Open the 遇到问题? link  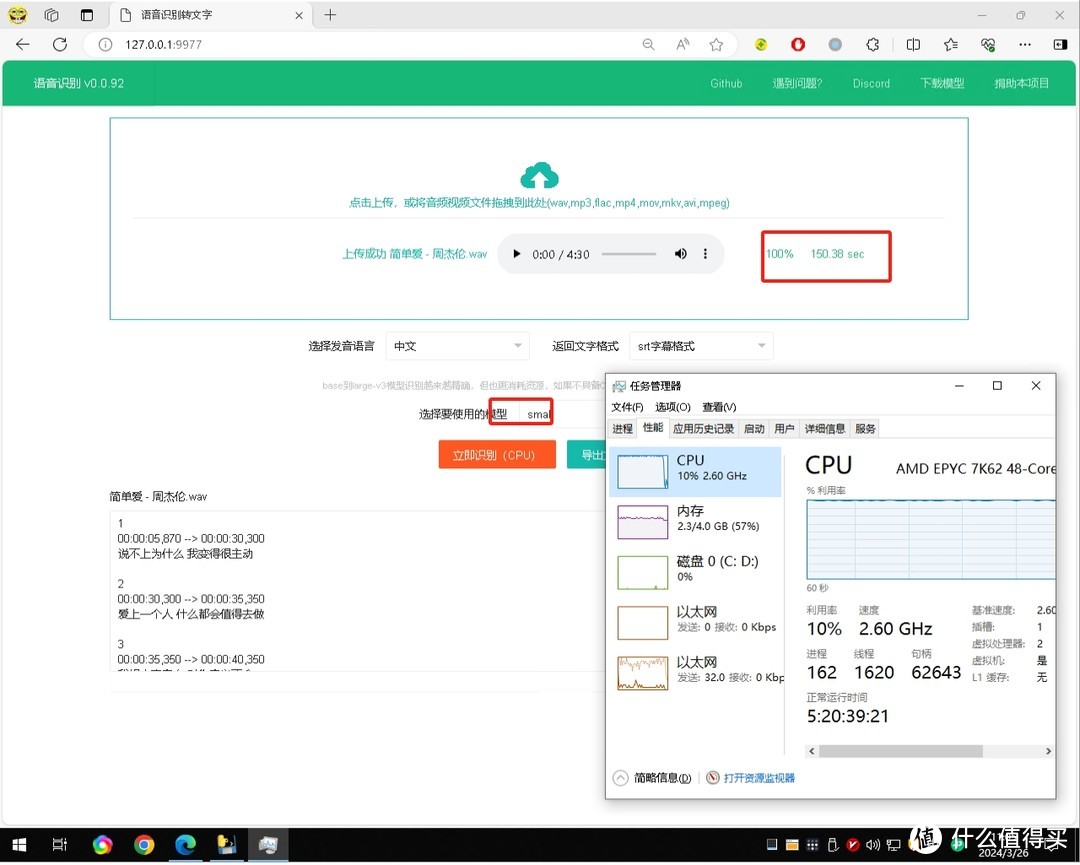pos(797,83)
